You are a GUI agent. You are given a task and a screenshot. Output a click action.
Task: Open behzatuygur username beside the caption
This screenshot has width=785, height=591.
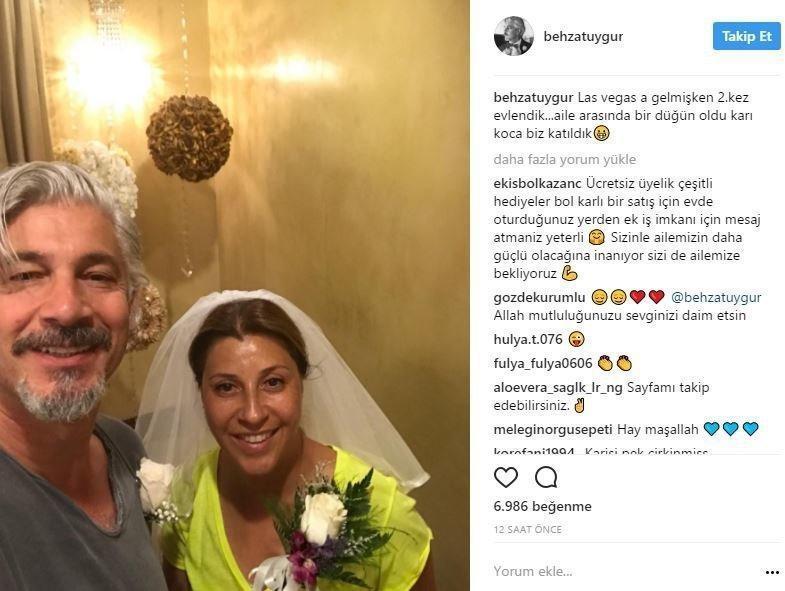[x=534, y=97]
